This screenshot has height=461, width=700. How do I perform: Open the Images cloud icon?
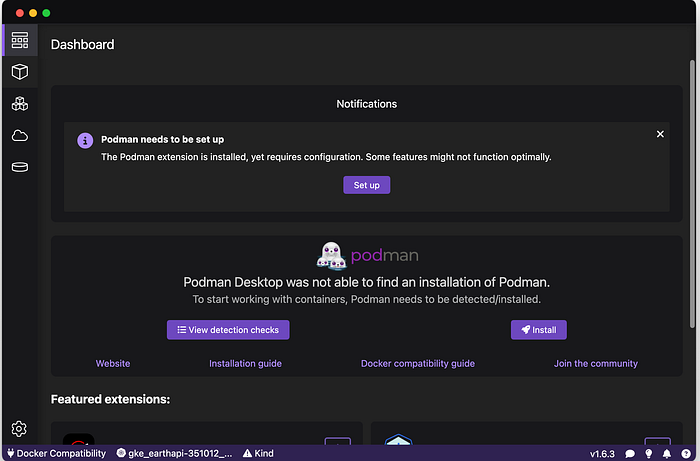click(x=20, y=135)
